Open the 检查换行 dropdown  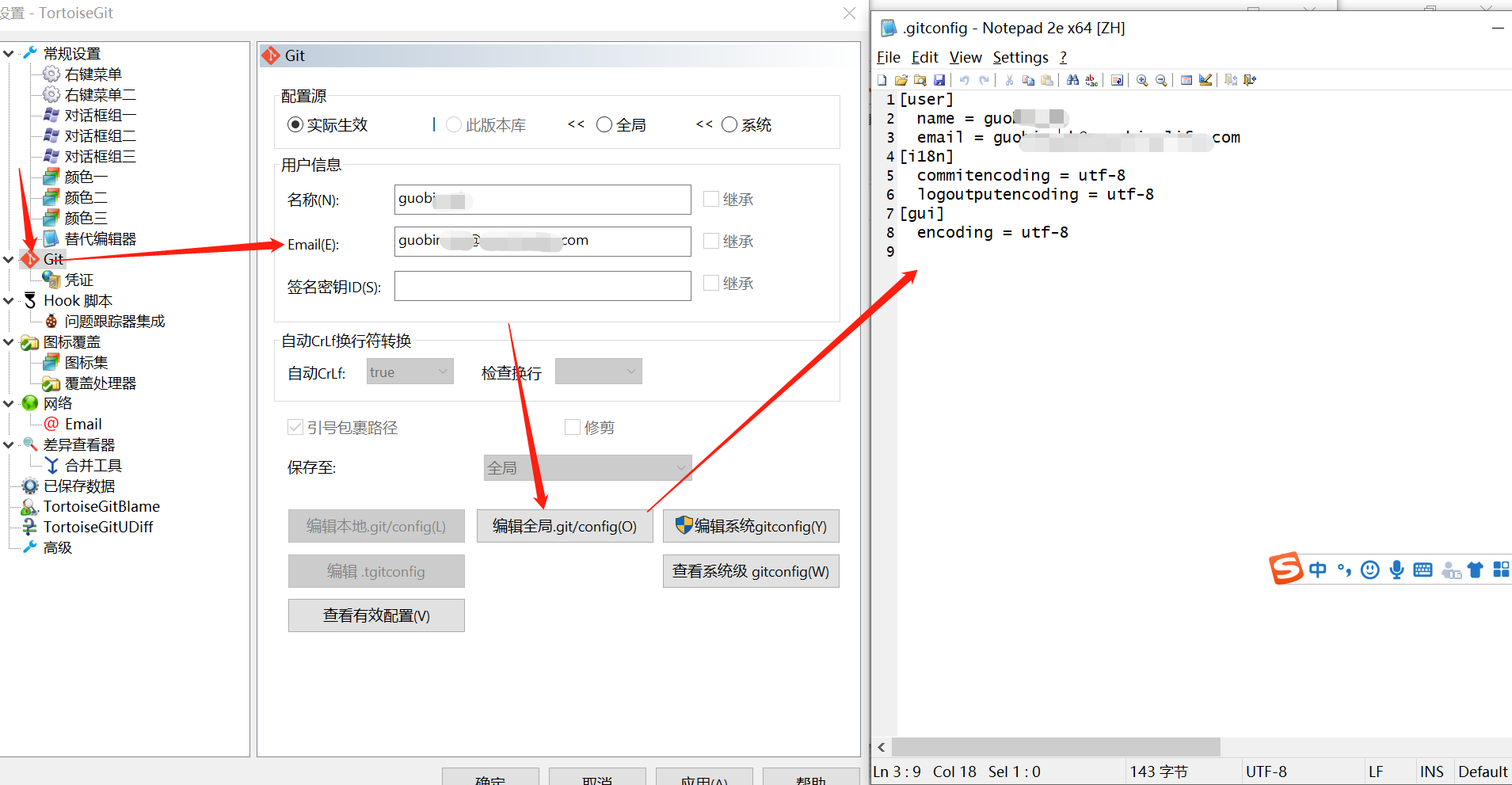point(598,372)
